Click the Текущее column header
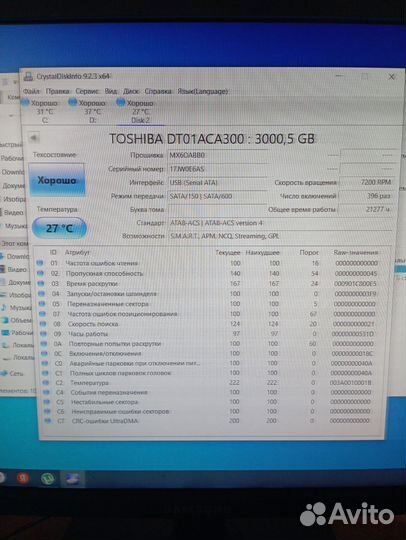The width and height of the screenshot is (406, 540). pos(228,252)
